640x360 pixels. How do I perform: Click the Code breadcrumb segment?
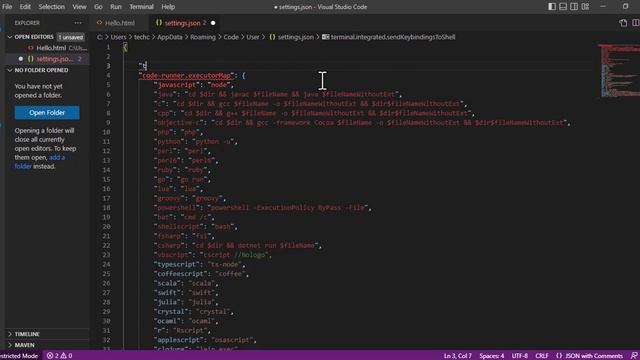[x=231, y=37]
